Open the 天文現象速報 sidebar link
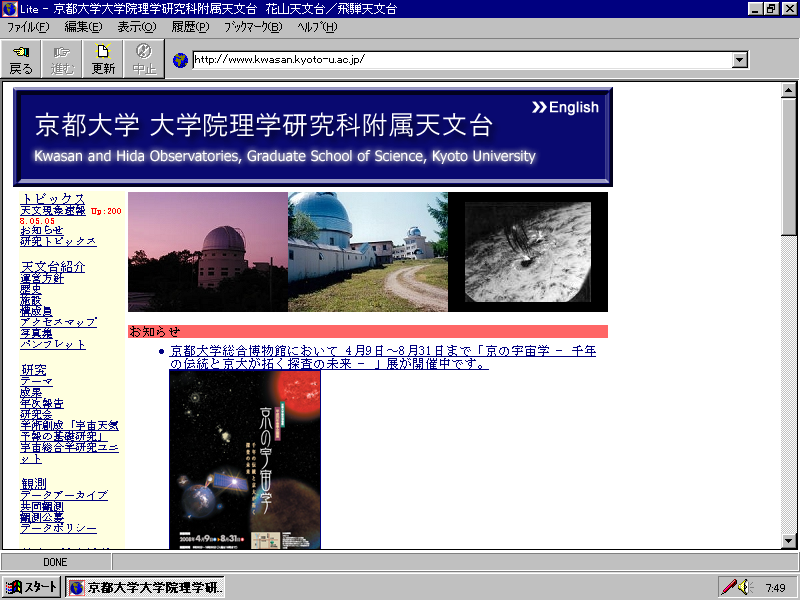Screen dimensions: 800x600 pos(53,210)
